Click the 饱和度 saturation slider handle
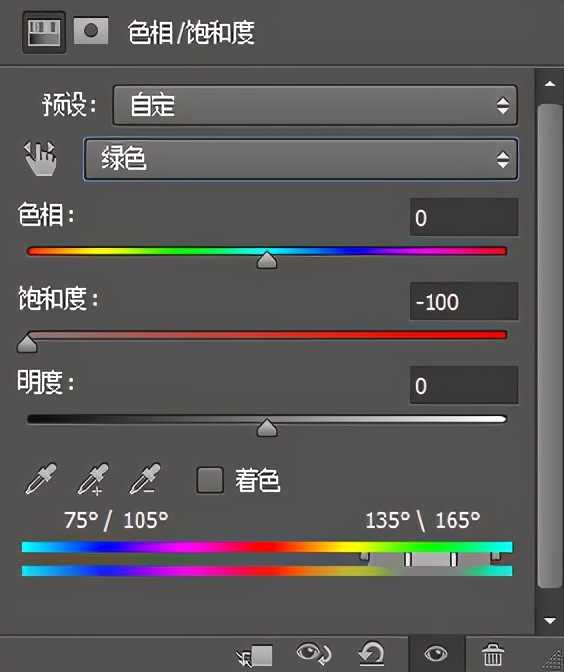This screenshot has height=672, width=564. pyautogui.click(x=27, y=344)
